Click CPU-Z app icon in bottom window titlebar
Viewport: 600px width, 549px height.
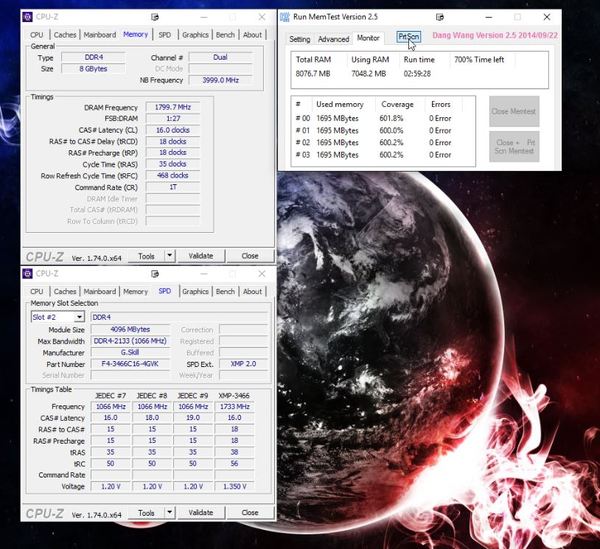28,274
